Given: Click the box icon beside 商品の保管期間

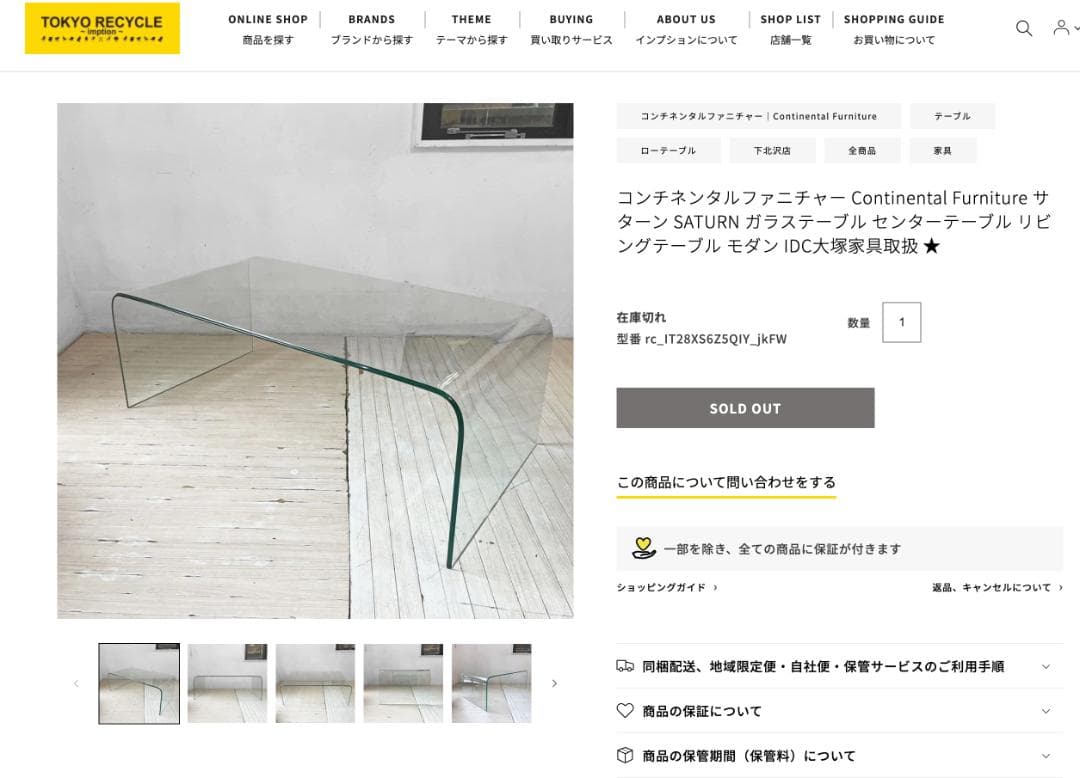Looking at the screenshot, I should pos(625,755).
